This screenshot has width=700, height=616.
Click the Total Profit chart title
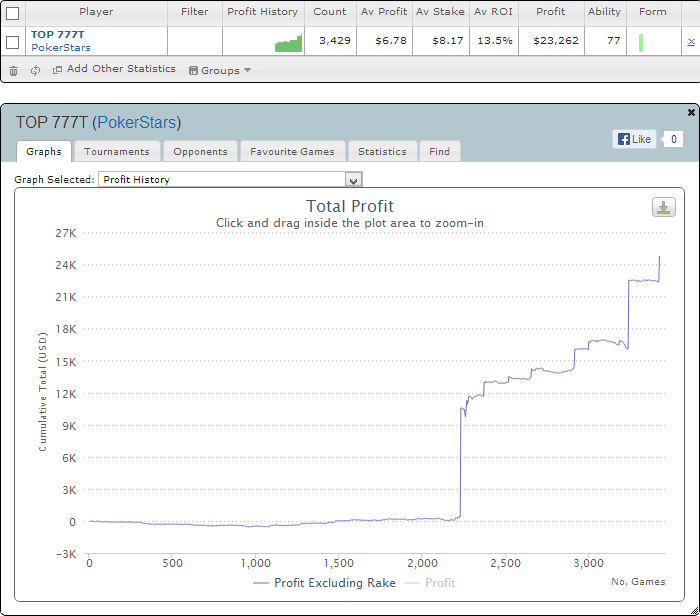tap(350, 207)
